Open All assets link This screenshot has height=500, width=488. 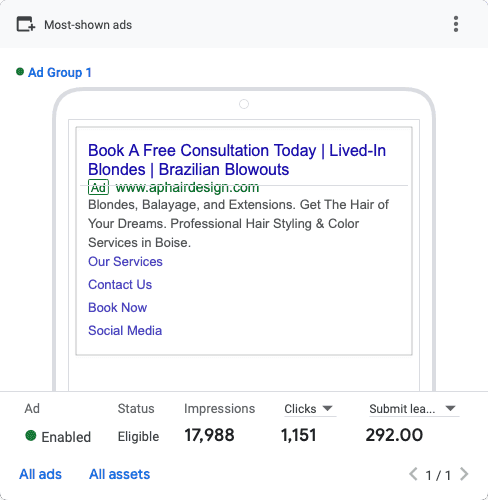tap(119, 474)
